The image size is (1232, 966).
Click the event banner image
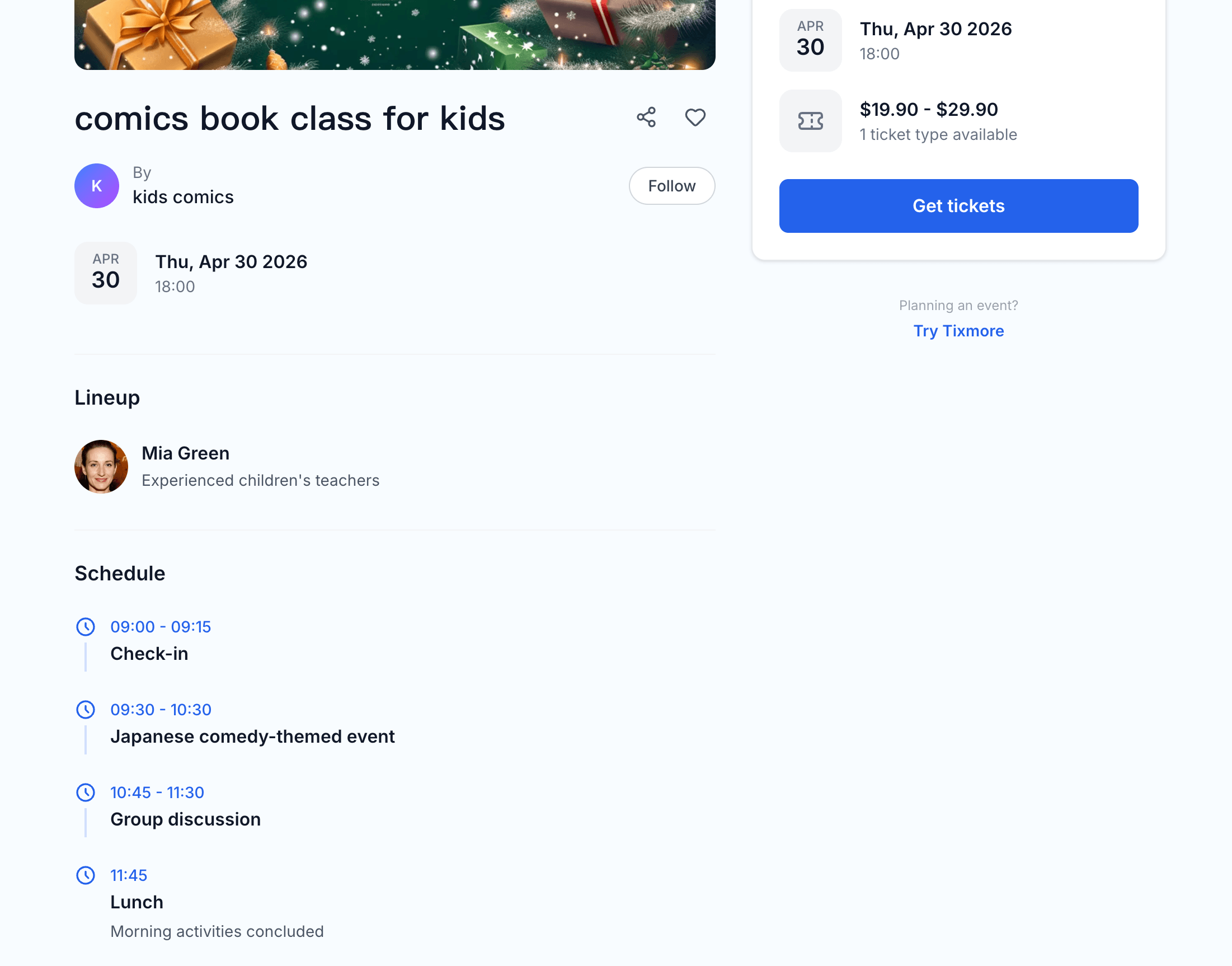pos(394,34)
